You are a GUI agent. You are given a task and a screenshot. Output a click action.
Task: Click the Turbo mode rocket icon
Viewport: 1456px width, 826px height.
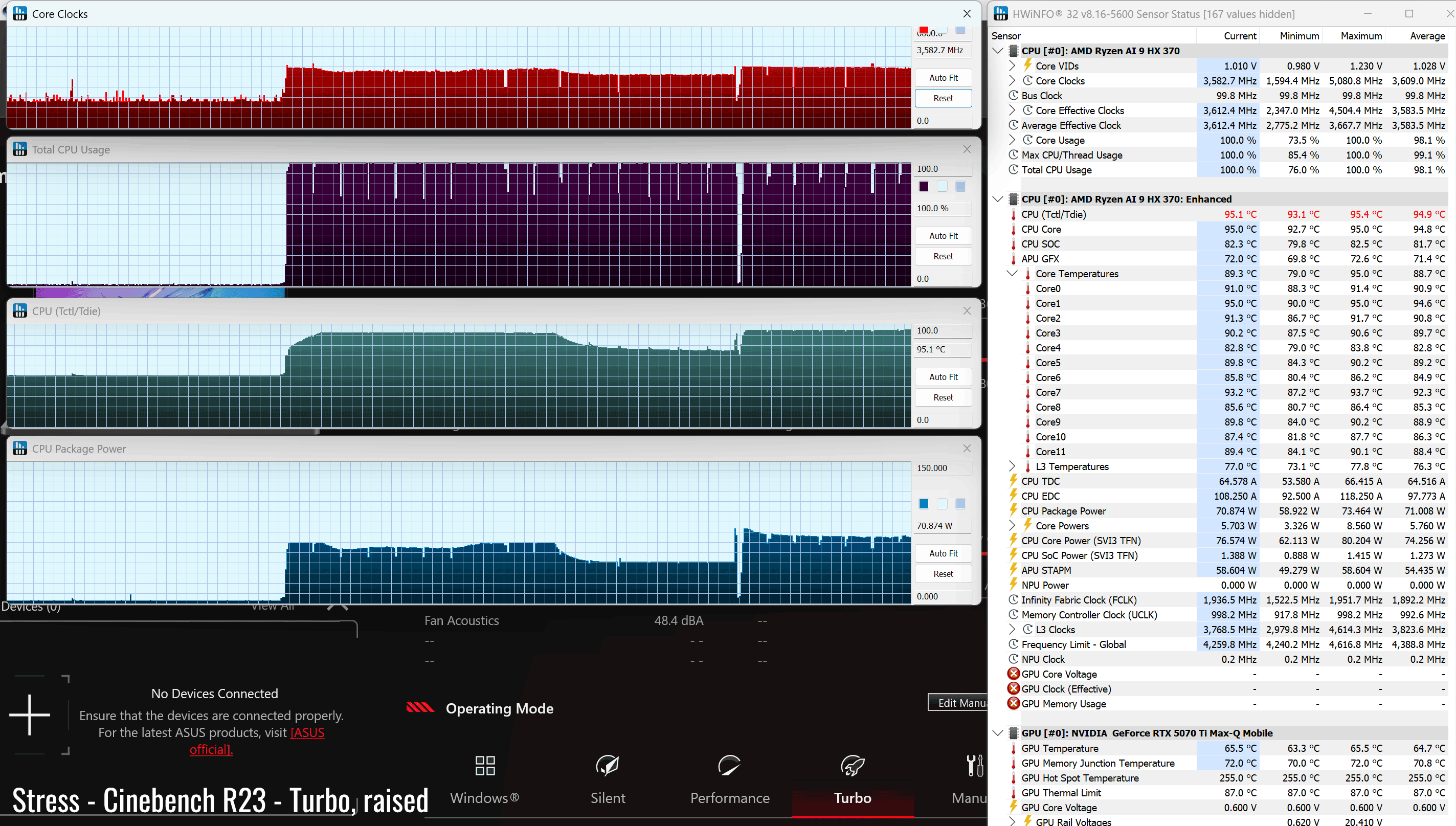tap(853, 765)
